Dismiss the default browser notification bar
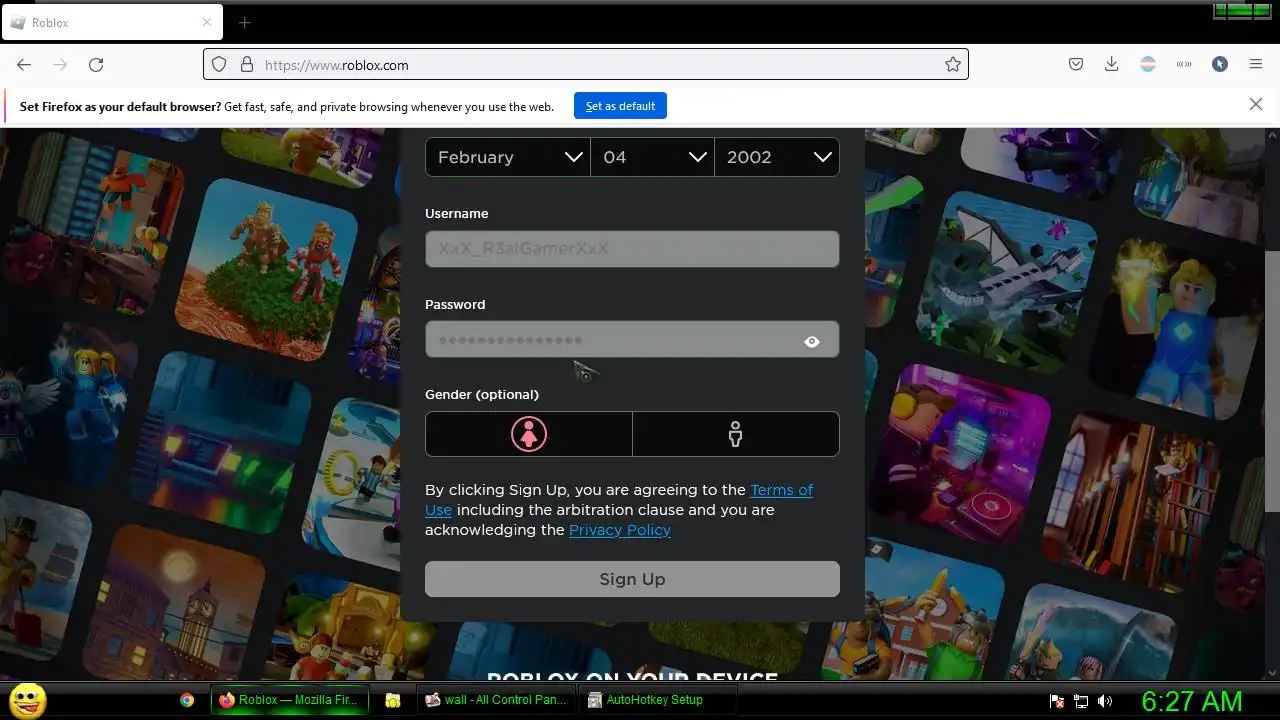 tap(1256, 104)
